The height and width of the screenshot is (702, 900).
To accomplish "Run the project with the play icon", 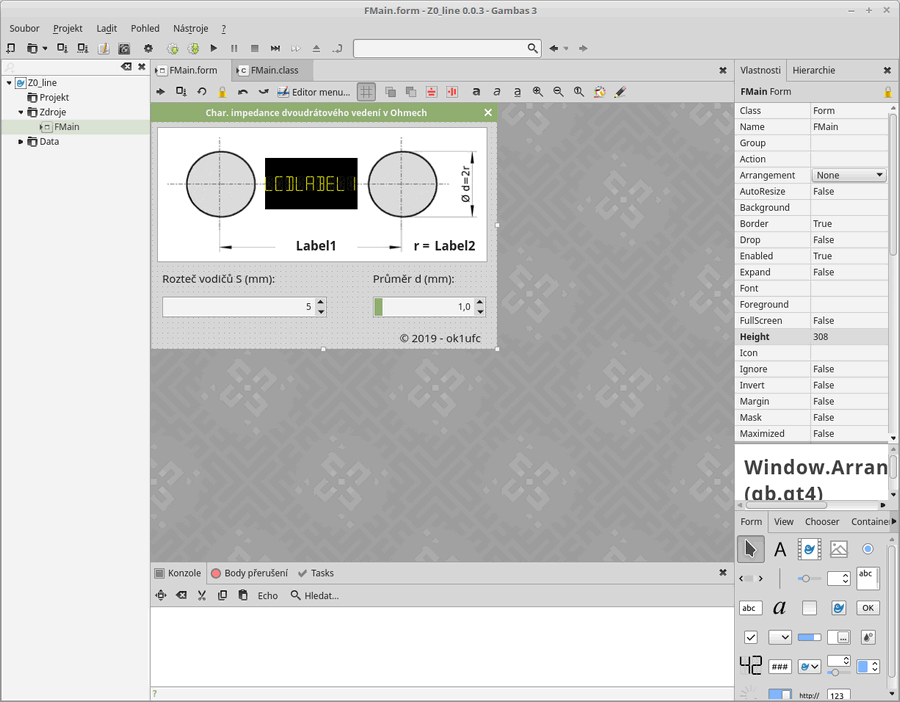I will [x=213, y=48].
